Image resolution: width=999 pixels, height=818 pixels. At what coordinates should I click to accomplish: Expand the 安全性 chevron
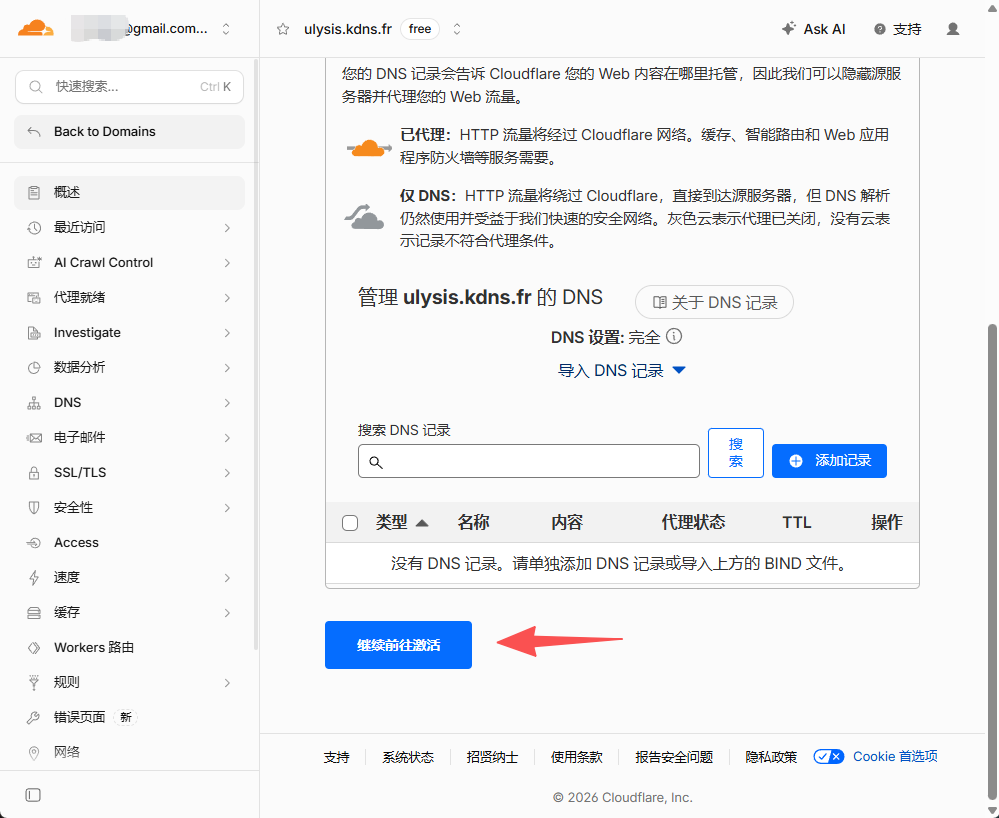point(227,508)
